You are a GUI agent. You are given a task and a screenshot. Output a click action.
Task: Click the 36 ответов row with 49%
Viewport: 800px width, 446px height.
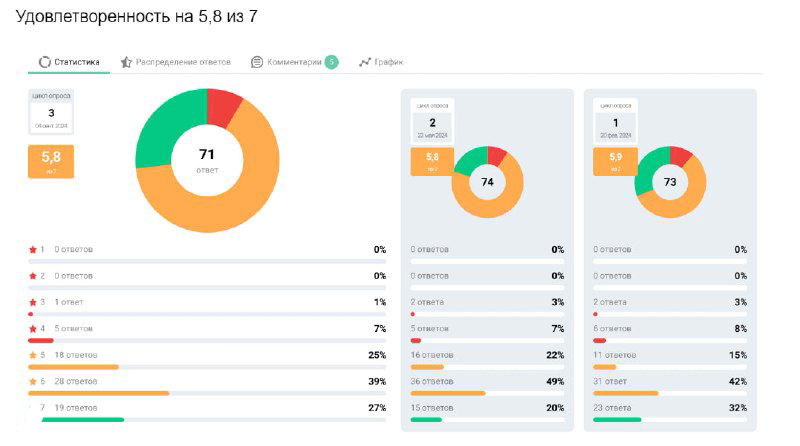pos(487,381)
